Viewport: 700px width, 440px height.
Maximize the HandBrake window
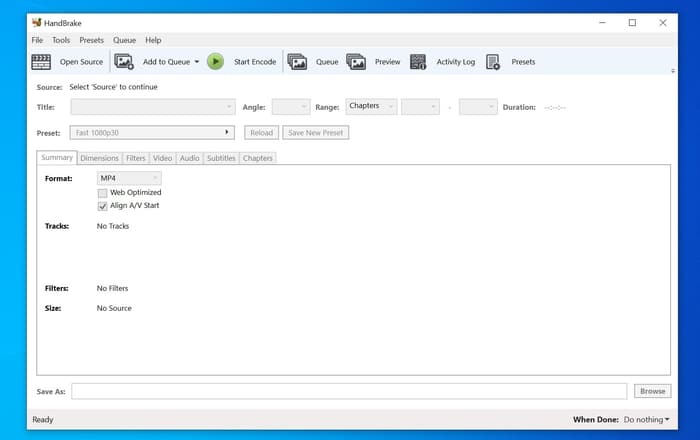[632, 22]
